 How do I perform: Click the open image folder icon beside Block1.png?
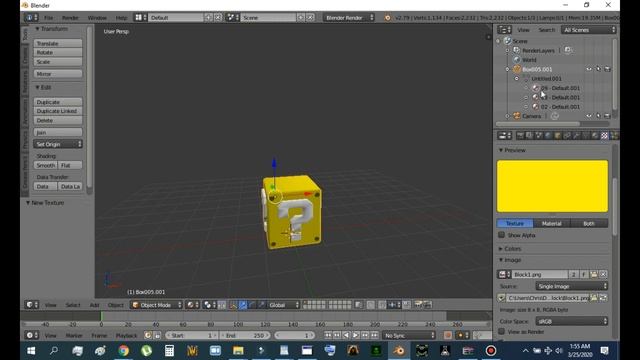pos(594,274)
